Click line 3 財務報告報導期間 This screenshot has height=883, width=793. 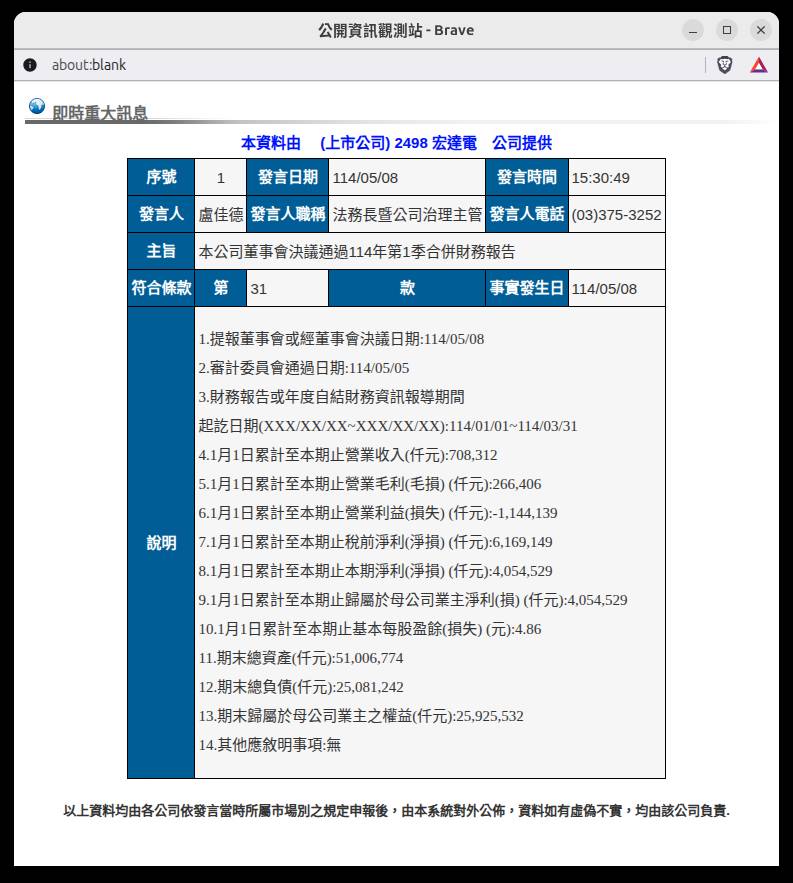pyautogui.click(x=331, y=397)
